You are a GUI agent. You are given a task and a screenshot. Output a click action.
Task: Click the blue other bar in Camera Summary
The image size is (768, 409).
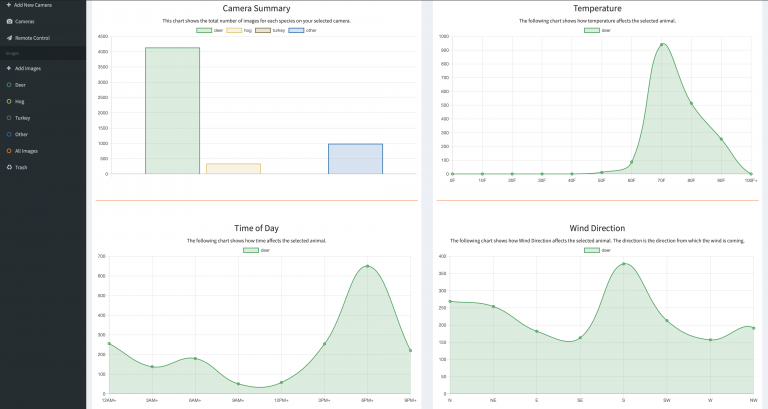(x=355, y=159)
